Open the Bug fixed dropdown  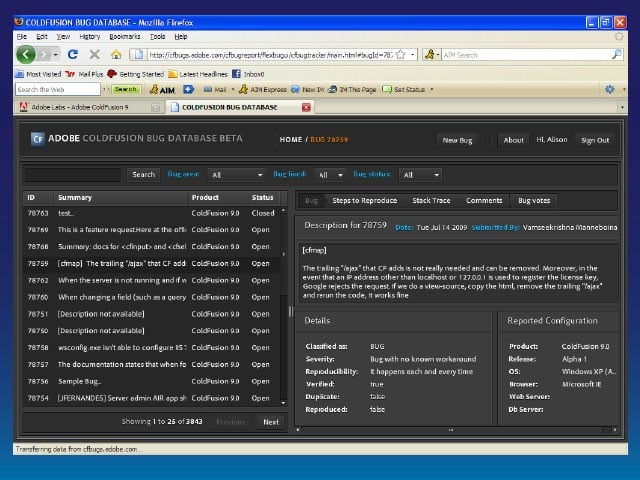pyautogui.click(x=330, y=175)
